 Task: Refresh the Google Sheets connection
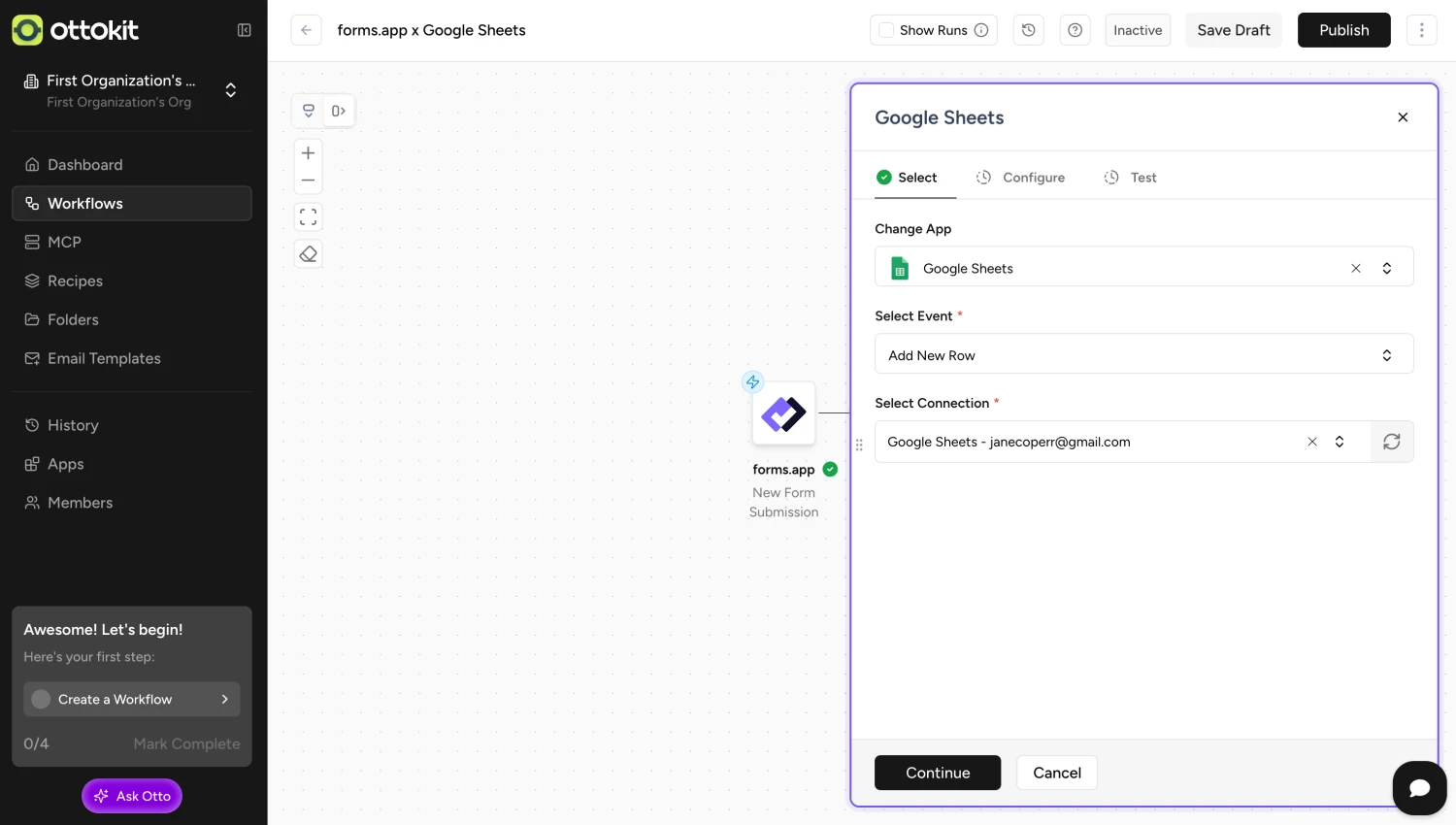coord(1391,442)
